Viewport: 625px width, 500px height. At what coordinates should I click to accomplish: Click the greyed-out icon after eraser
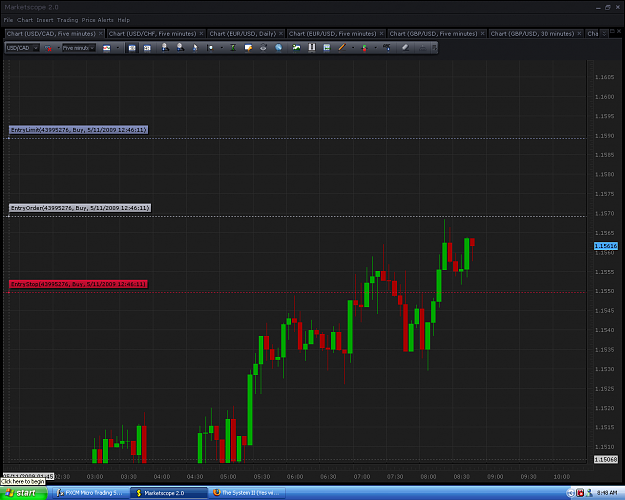pyautogui.click(x=423, y=48)
